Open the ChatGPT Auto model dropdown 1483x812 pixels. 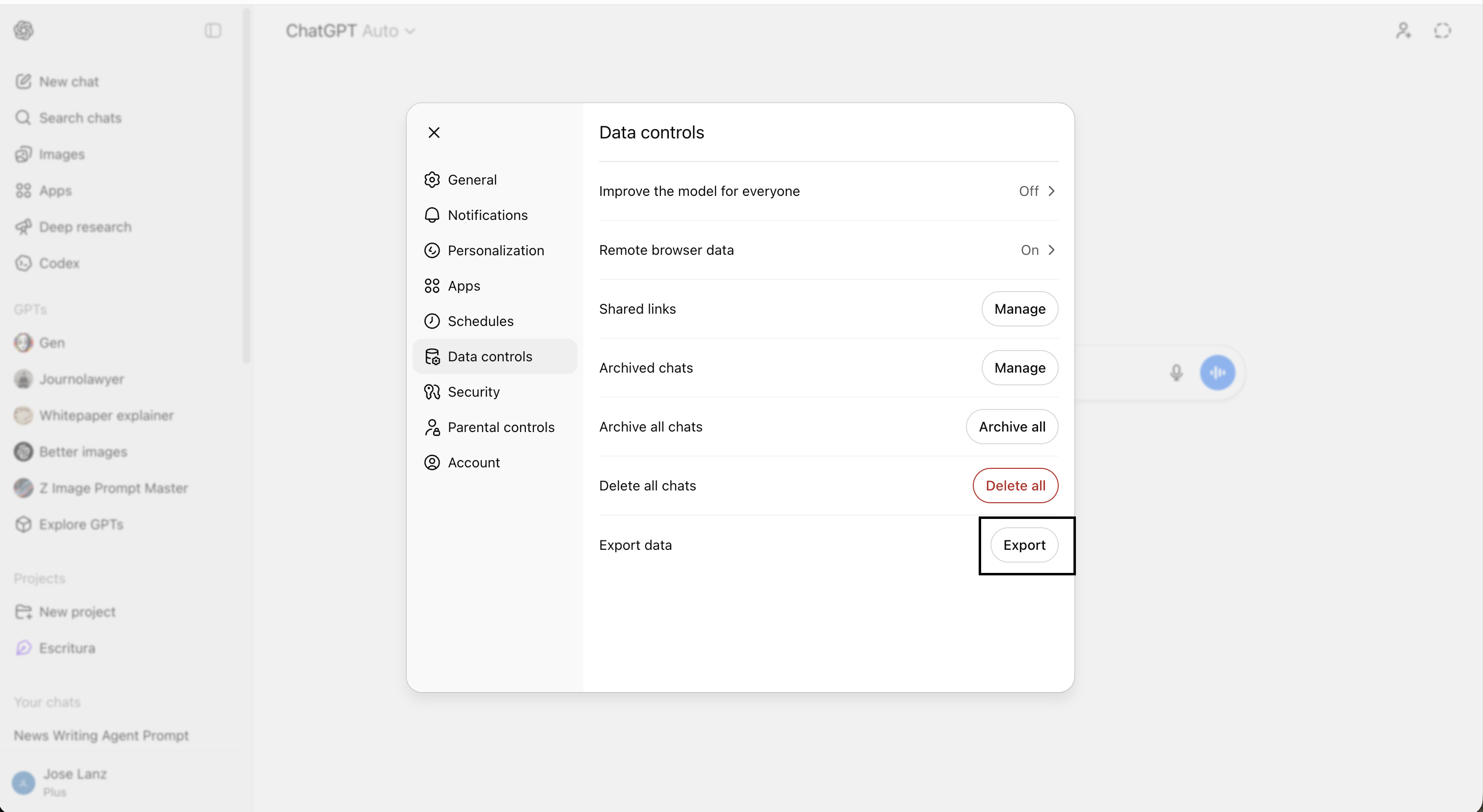pyautogui.click(x=350, y=30)
